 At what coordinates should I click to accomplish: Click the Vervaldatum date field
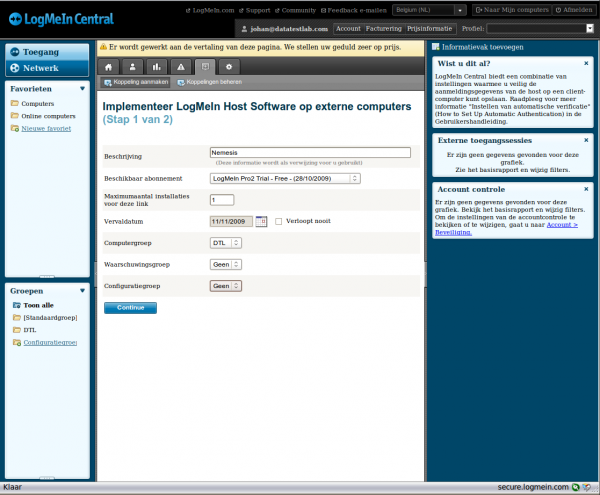coord(231,221)
